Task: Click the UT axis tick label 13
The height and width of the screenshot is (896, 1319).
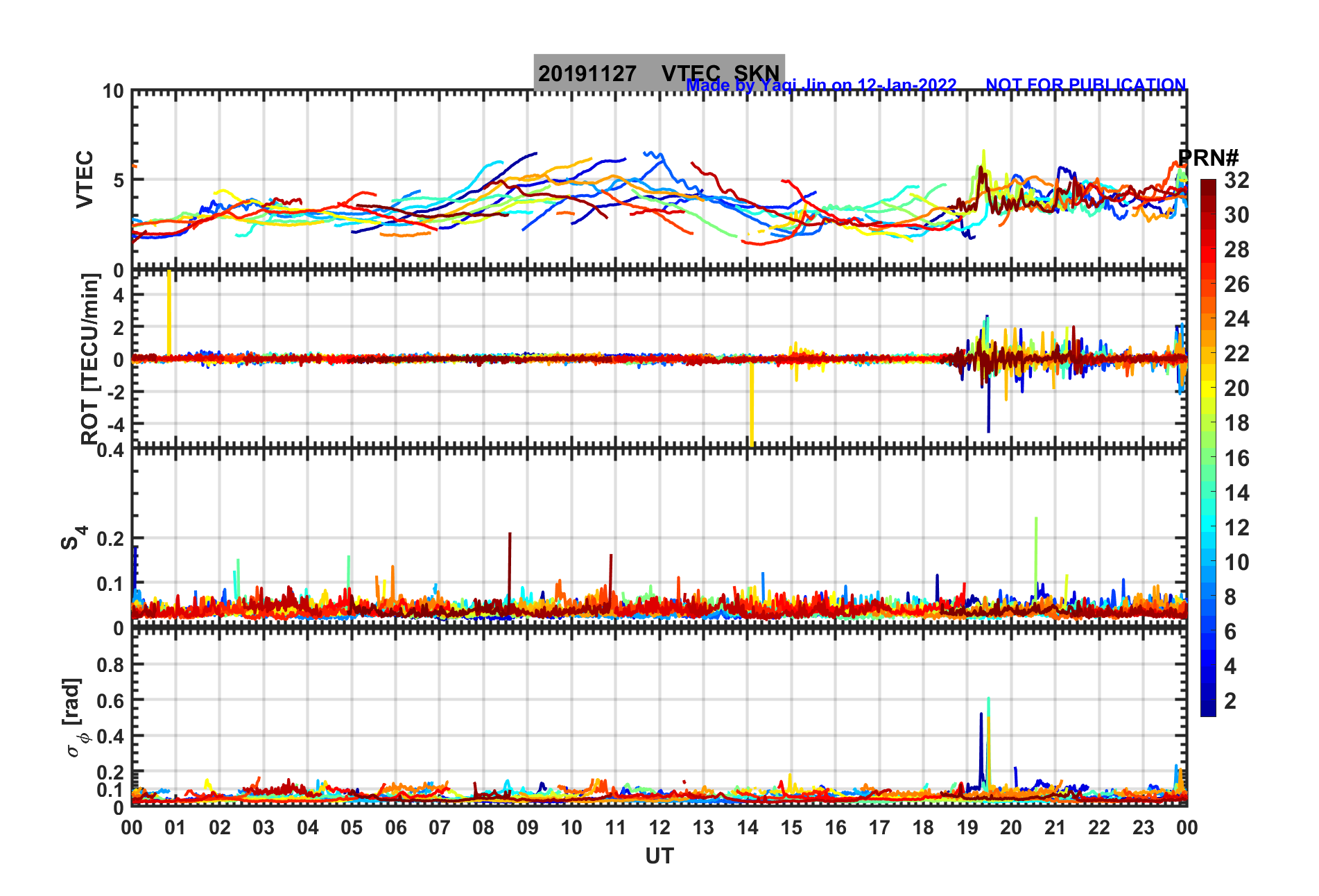Action: [703, 827]
